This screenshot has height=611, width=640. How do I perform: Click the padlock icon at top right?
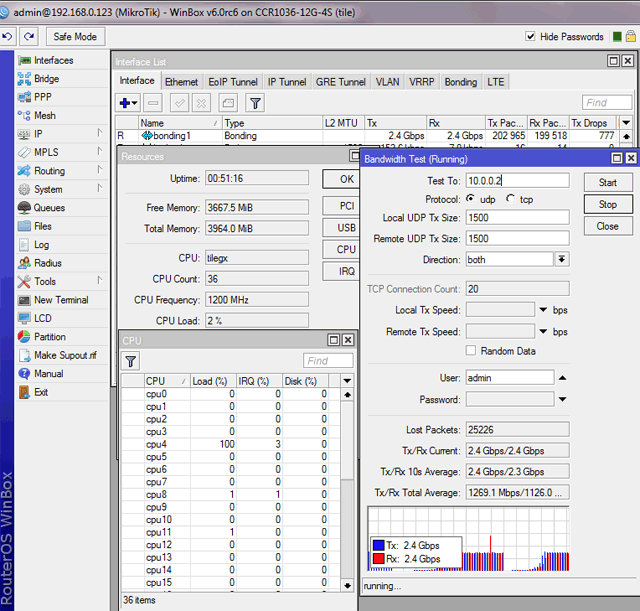coord(631,36)
